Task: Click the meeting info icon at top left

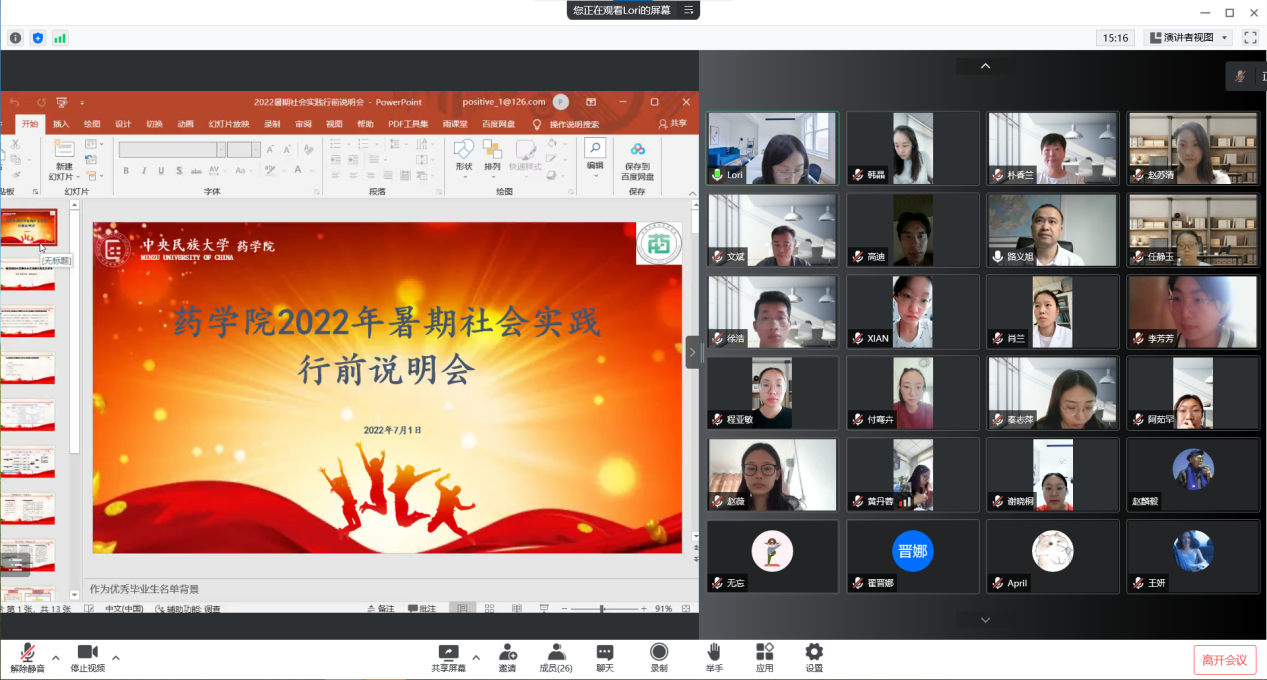Action: 16,38
